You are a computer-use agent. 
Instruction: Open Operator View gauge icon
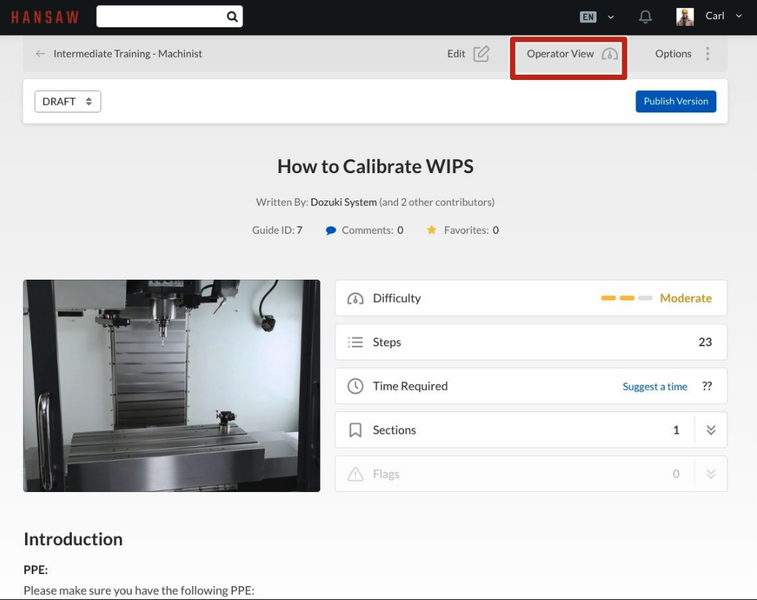point(609,54)
